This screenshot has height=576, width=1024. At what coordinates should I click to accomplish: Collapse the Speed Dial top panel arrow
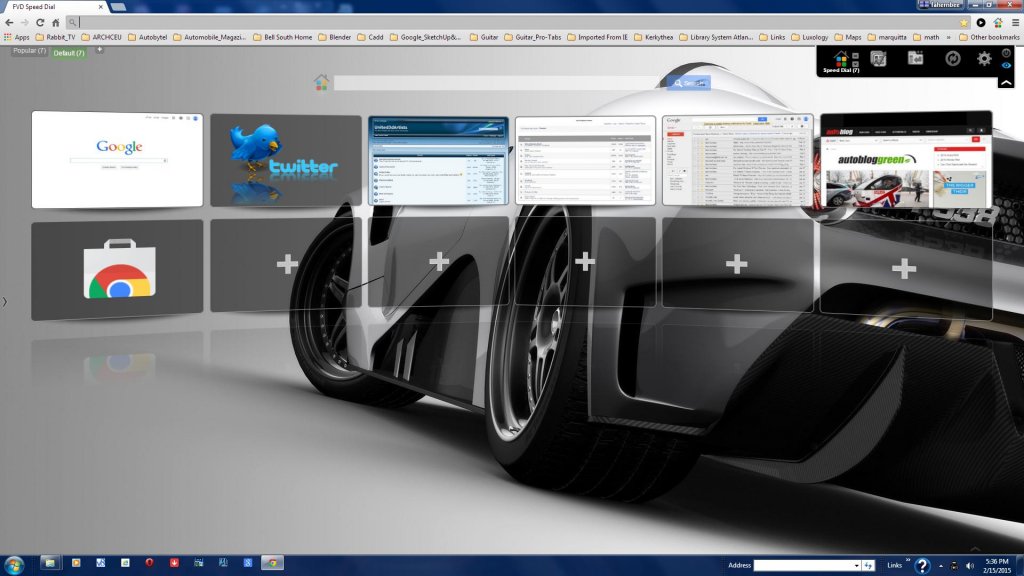(x=1006, y=82)
